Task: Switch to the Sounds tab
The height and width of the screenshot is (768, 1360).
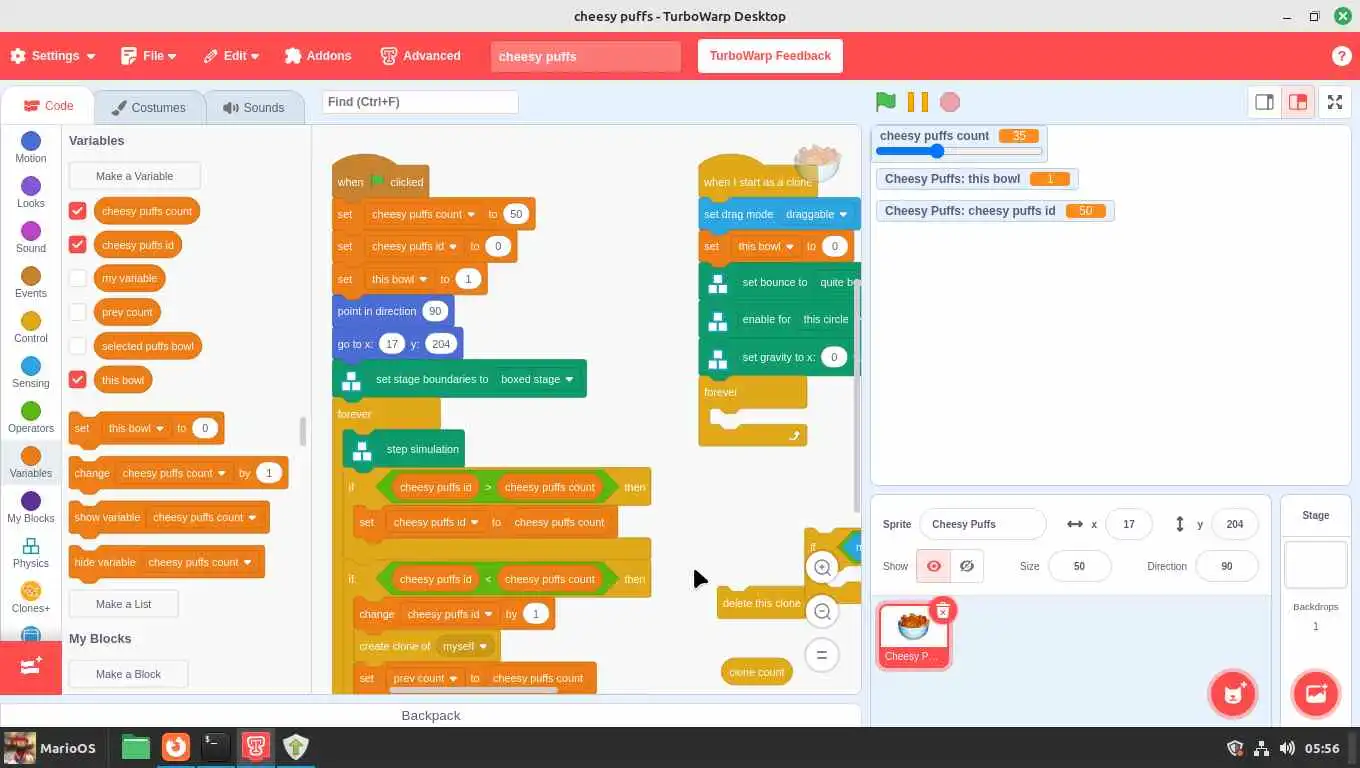Action: [254, 107]
